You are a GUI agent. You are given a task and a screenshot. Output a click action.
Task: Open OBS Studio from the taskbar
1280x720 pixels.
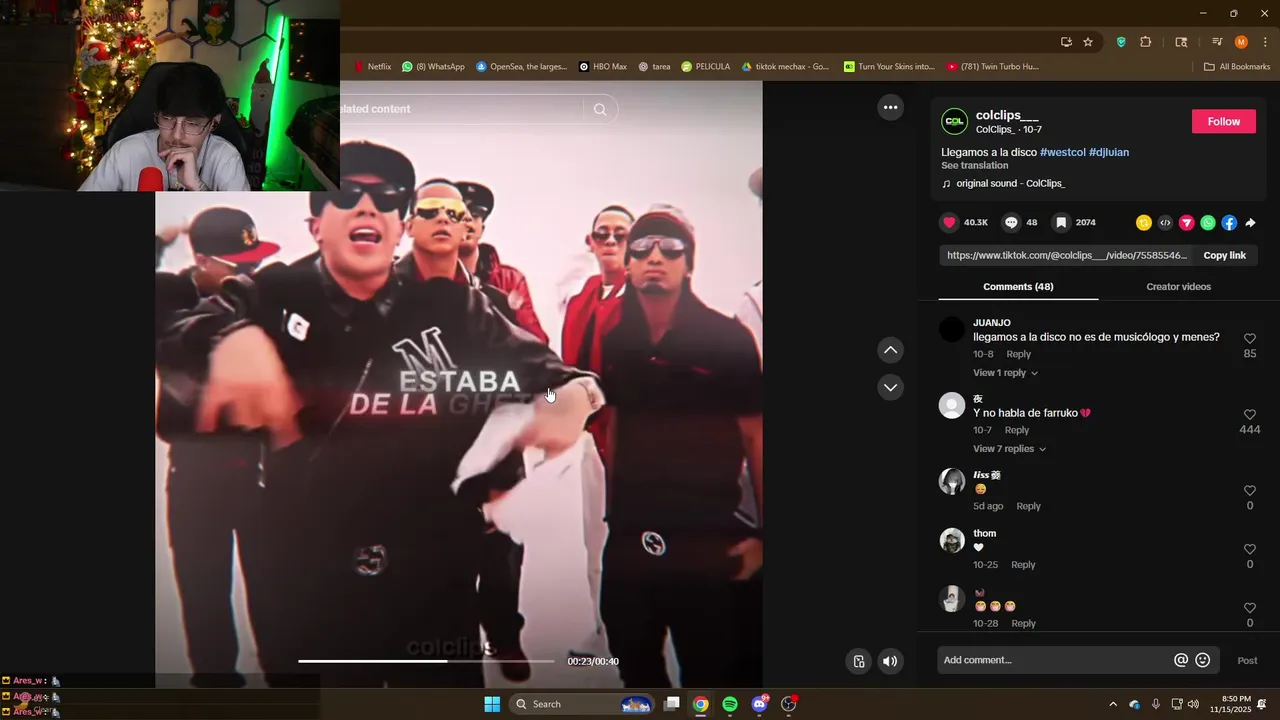coord(788,704)
